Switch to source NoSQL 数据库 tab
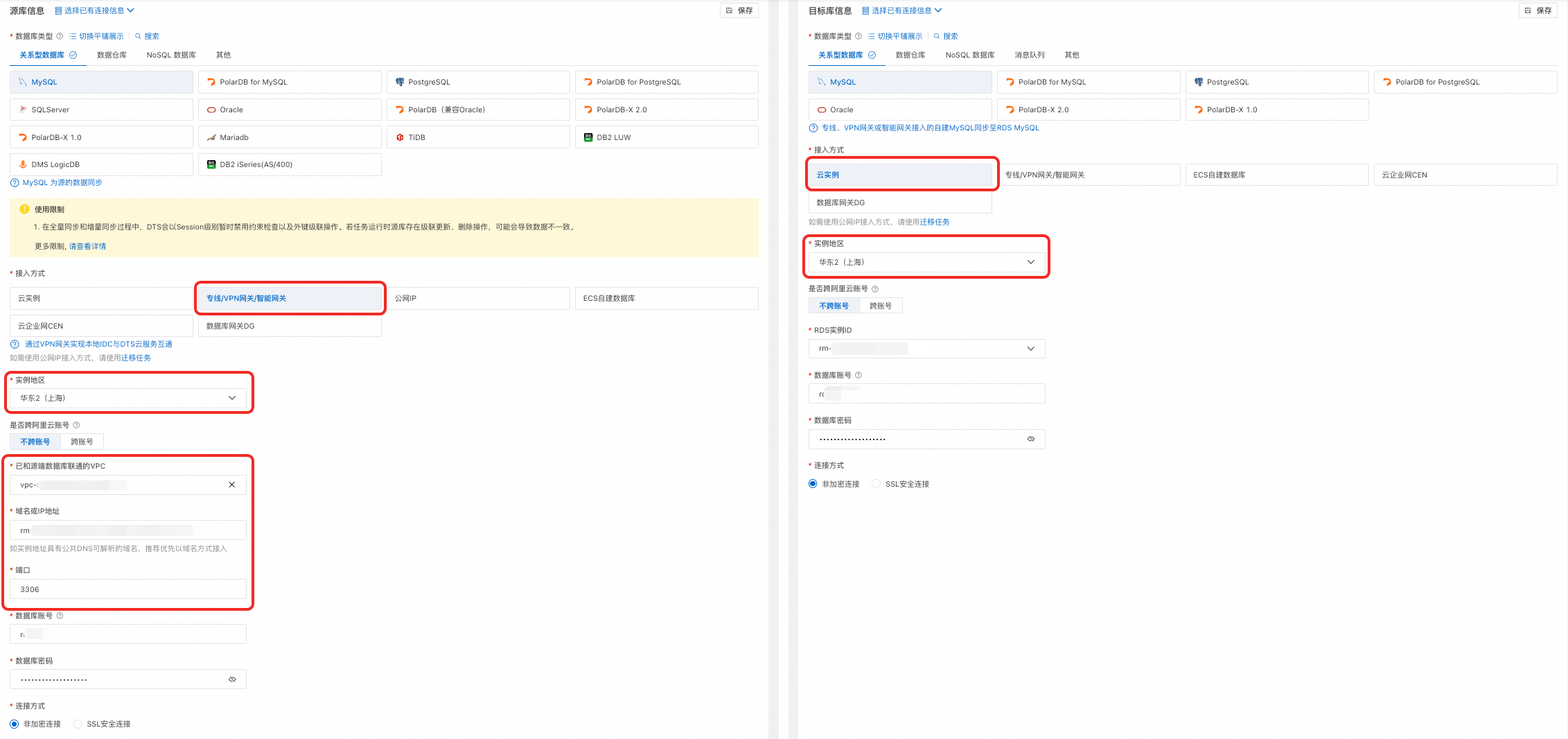Image resolution: width=1568 pixels, height=739 pixels. pos(171,55)
